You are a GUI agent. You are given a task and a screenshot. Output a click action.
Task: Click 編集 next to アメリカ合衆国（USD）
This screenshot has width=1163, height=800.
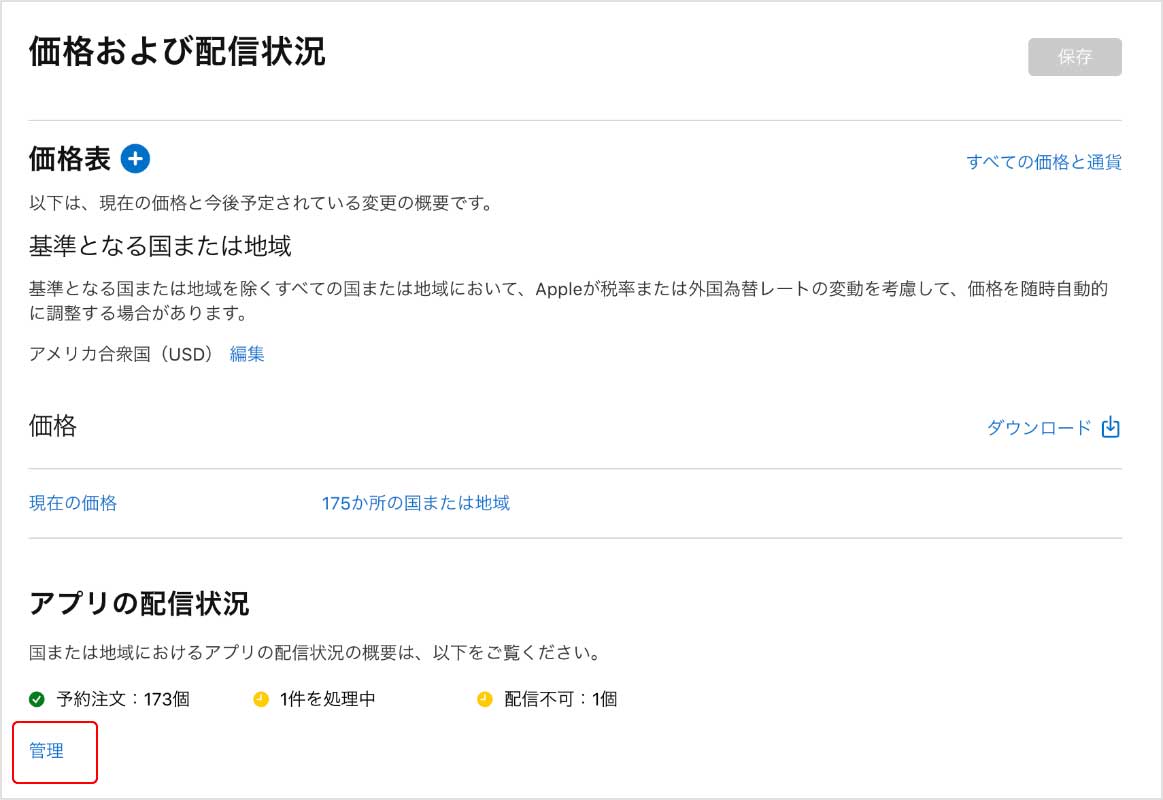pos(247,354)
